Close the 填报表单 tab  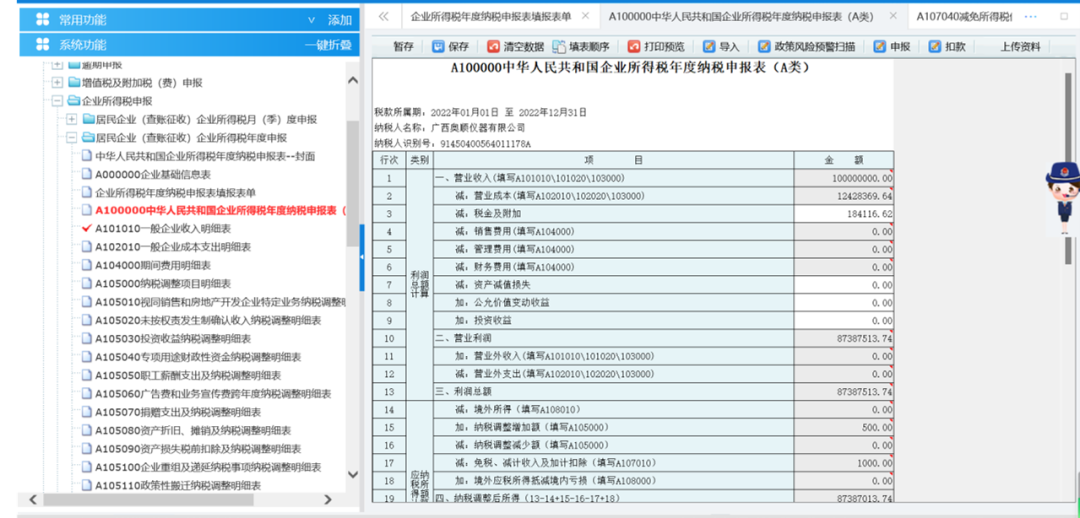click(585, 16)
